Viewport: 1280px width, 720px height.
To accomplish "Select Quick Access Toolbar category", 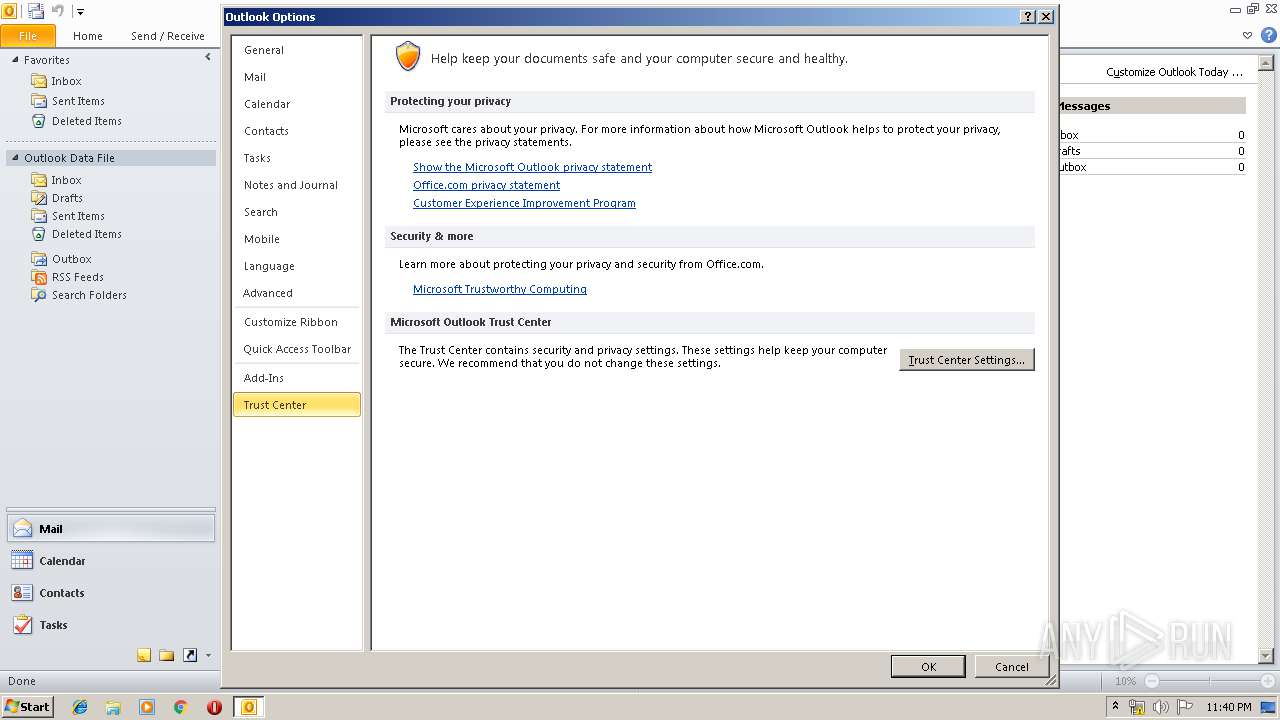I will (297, 349).
